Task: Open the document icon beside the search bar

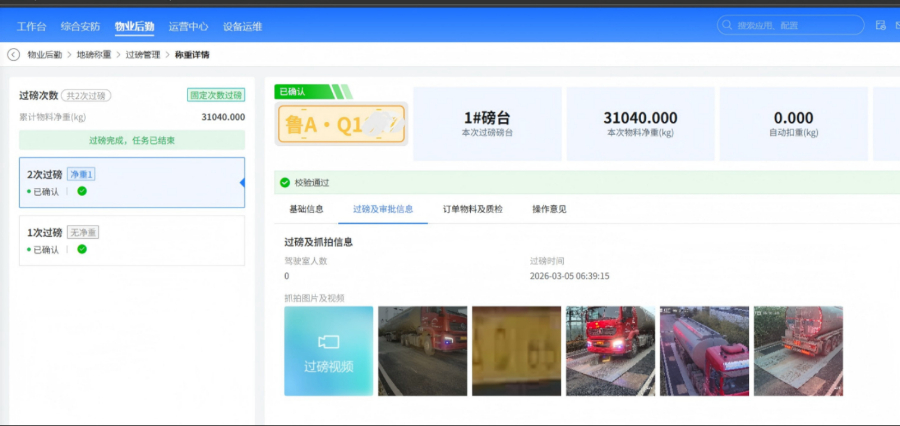Action: pos(880,26)
